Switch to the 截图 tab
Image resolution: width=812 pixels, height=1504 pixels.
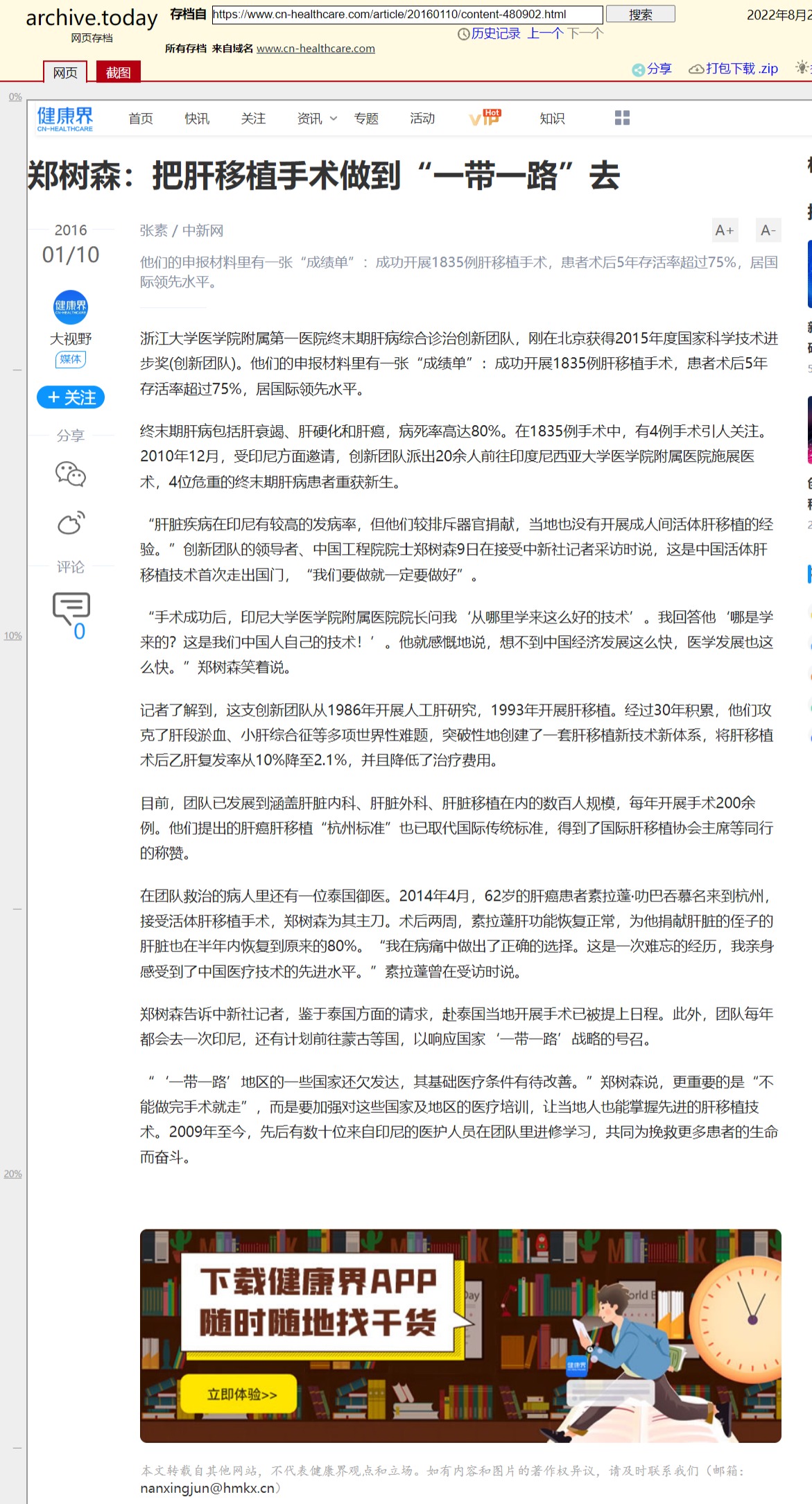118,72
